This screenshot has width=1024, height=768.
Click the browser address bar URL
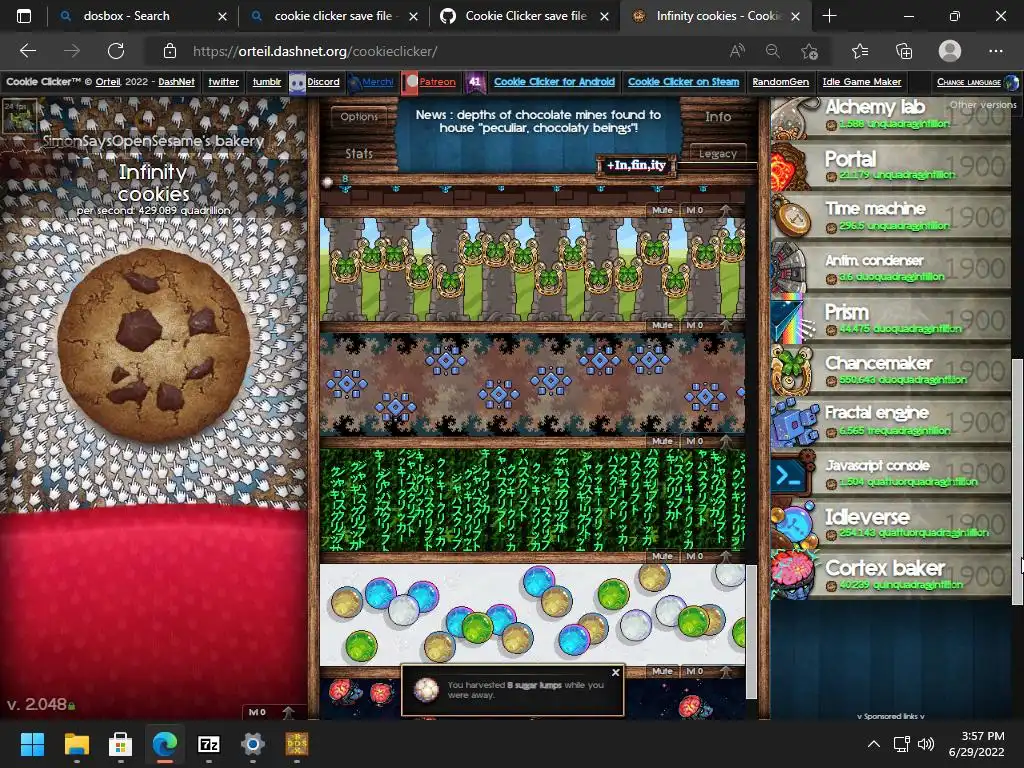pyautogui.click(x=315, y=51)
